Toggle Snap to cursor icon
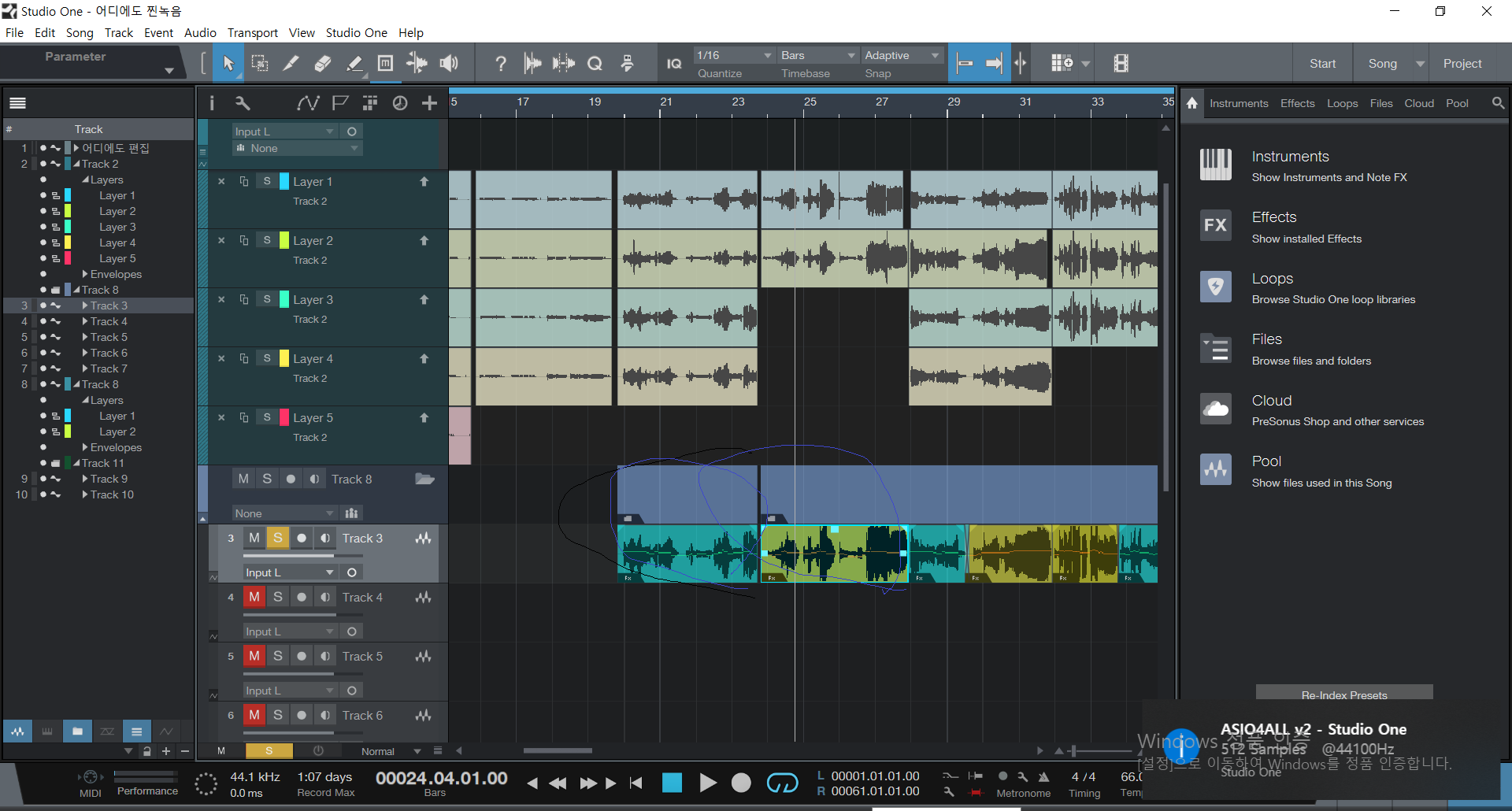 (x=1021, y=64)
